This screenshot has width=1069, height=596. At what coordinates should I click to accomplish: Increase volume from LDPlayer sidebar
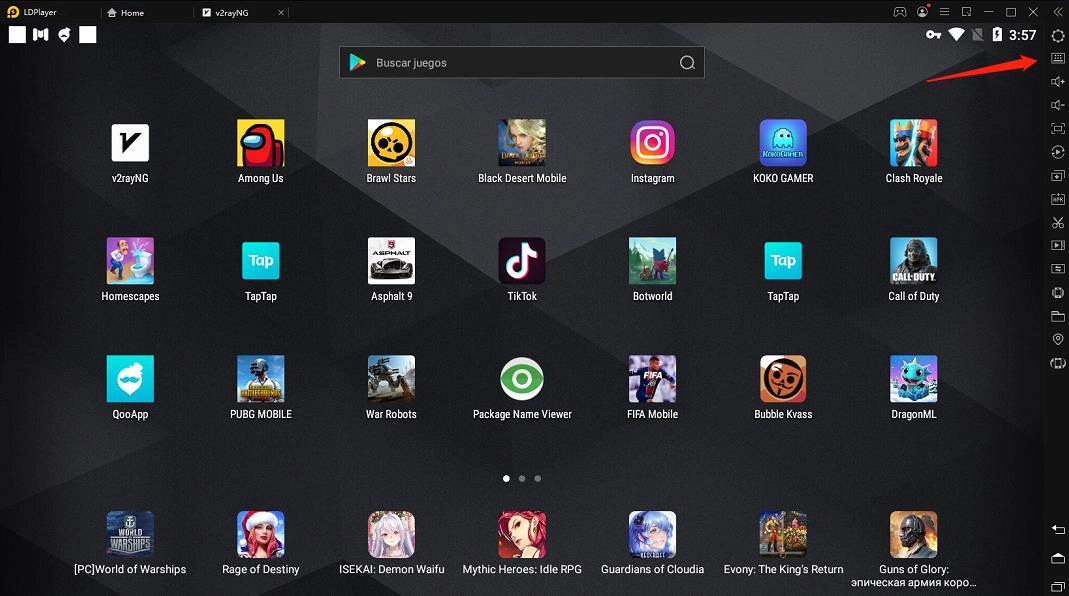tap(1057, 82)
